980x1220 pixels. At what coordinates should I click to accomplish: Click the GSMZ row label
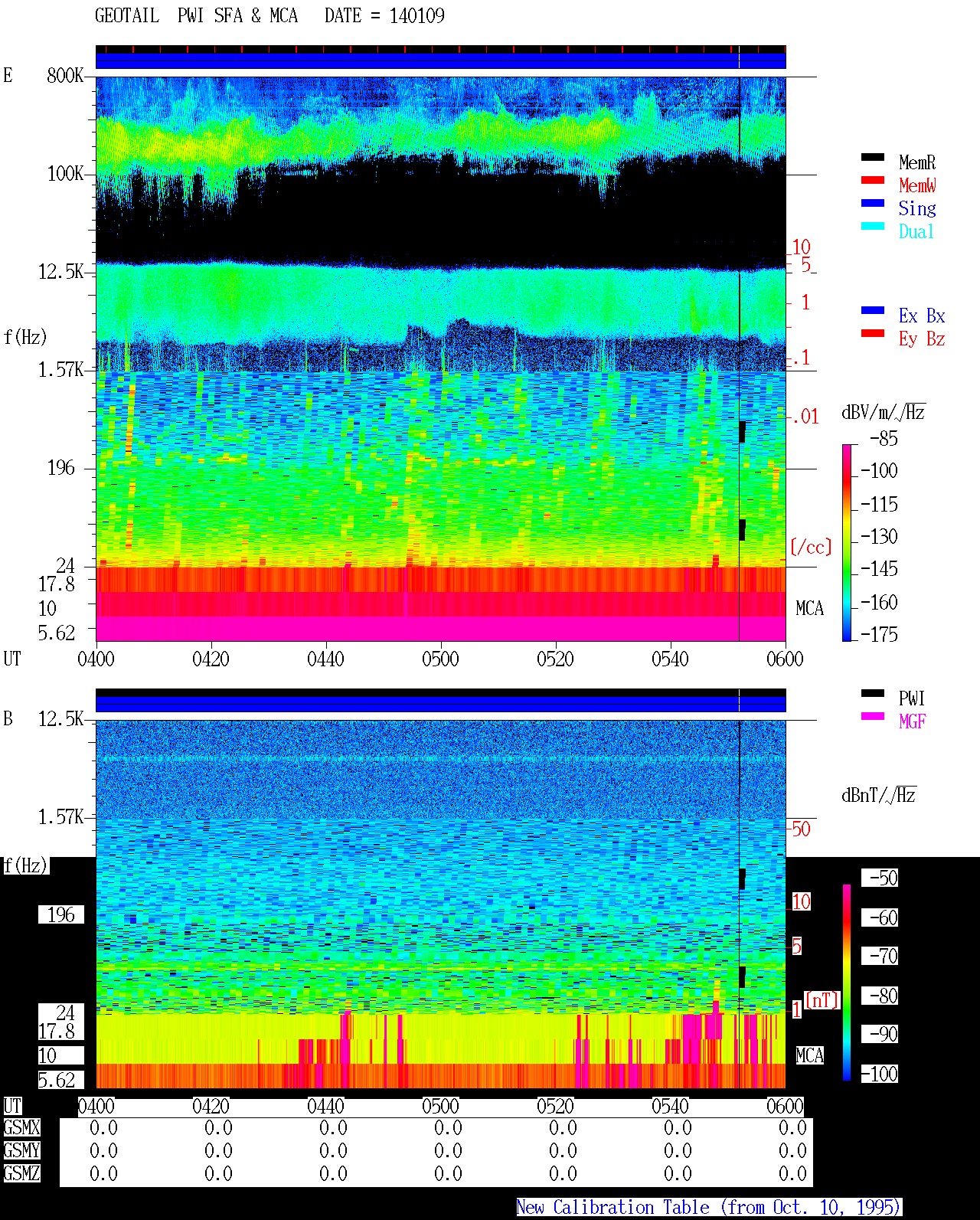coord(21,1174)
